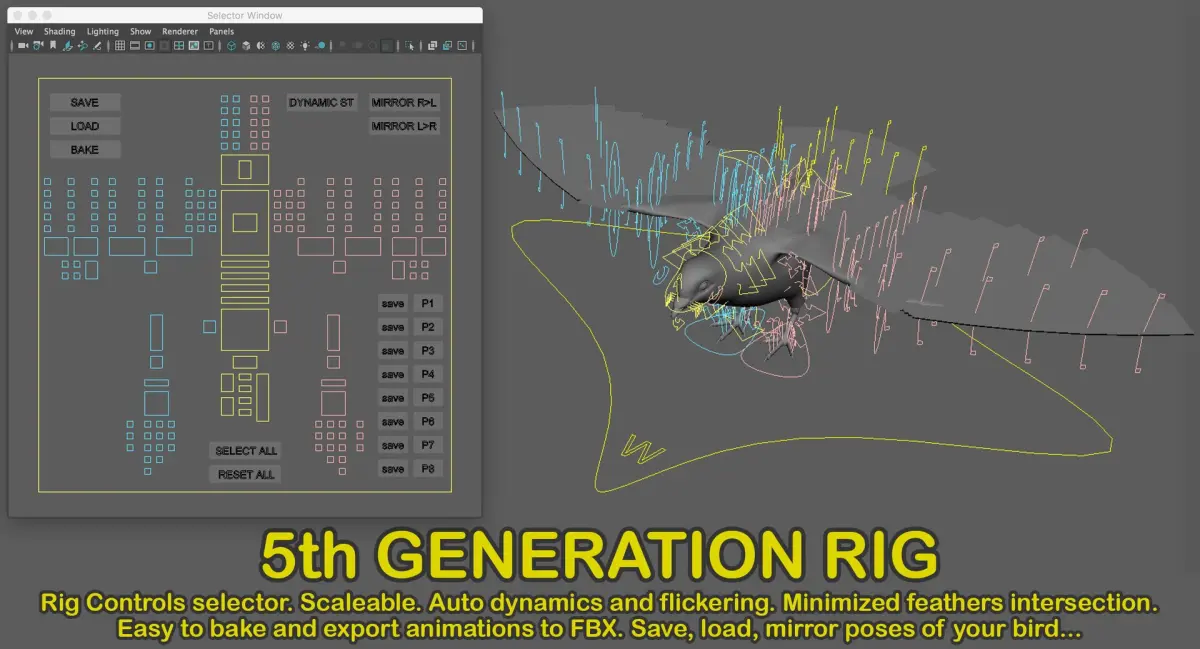Select the tall pink leg control rectangle

[332, 333]
